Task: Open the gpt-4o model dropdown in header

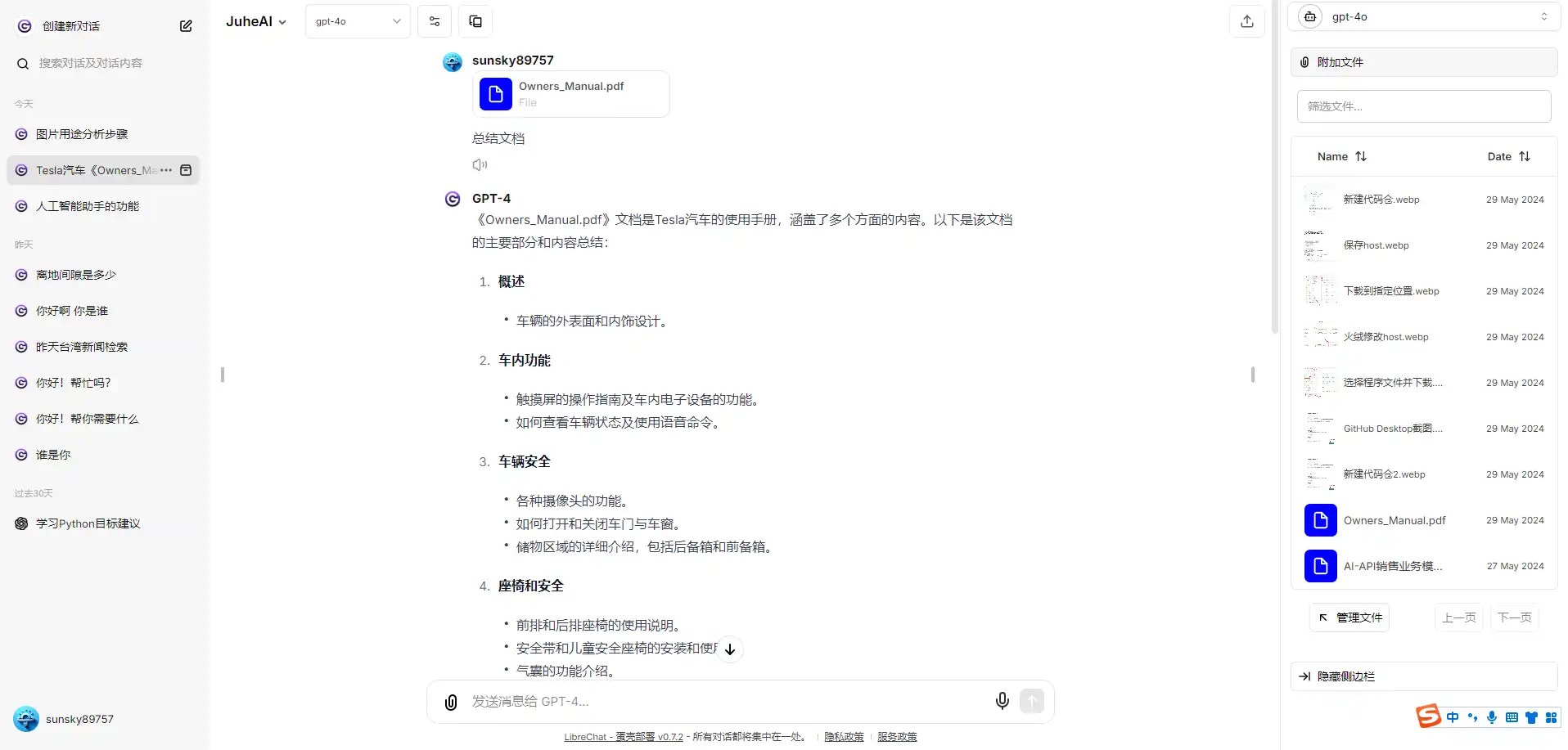Action: (358, 21)
